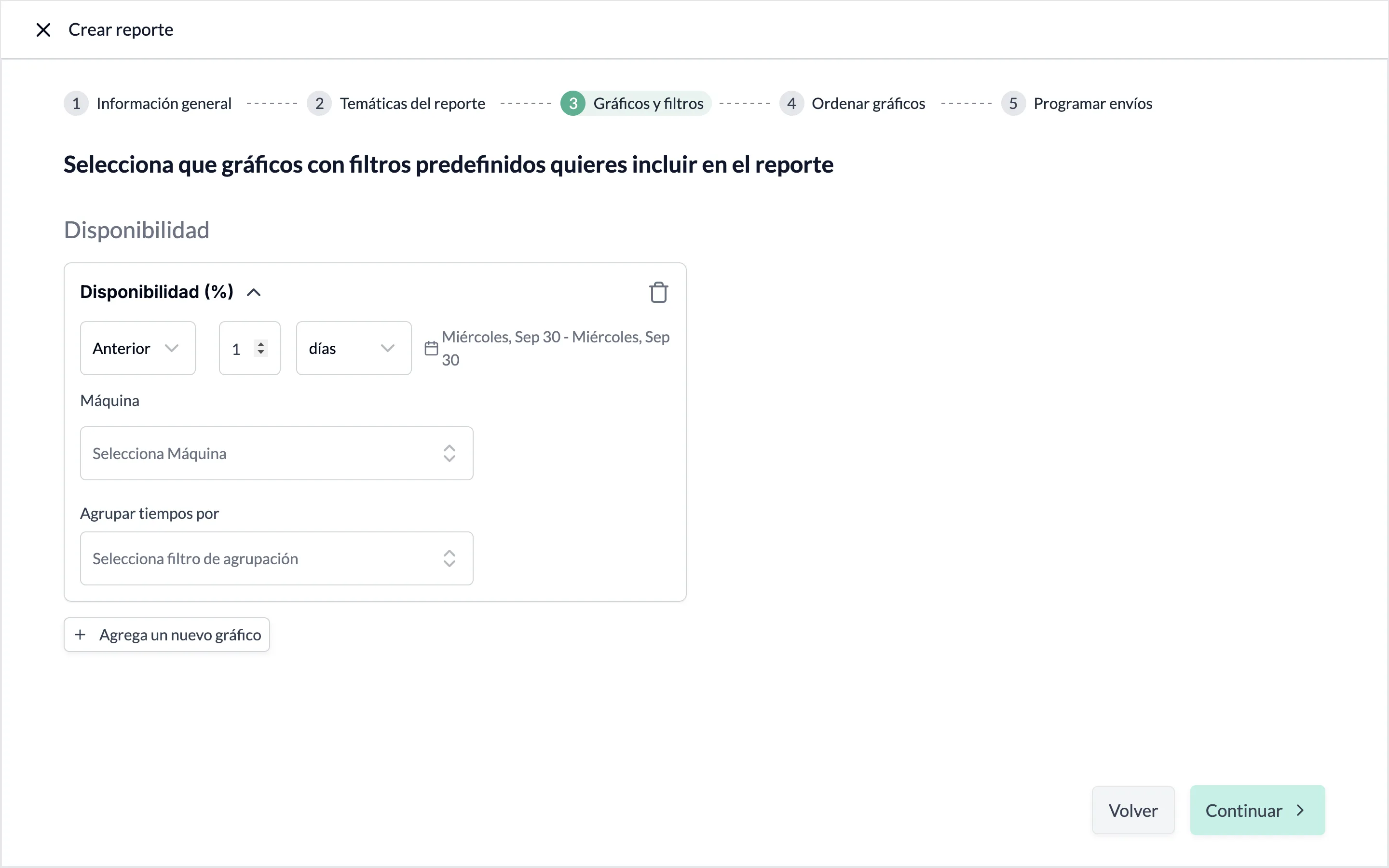Open the Anterior period dropdown
This screenshot has width=1389, height=868.
click(x=138, y=348)
